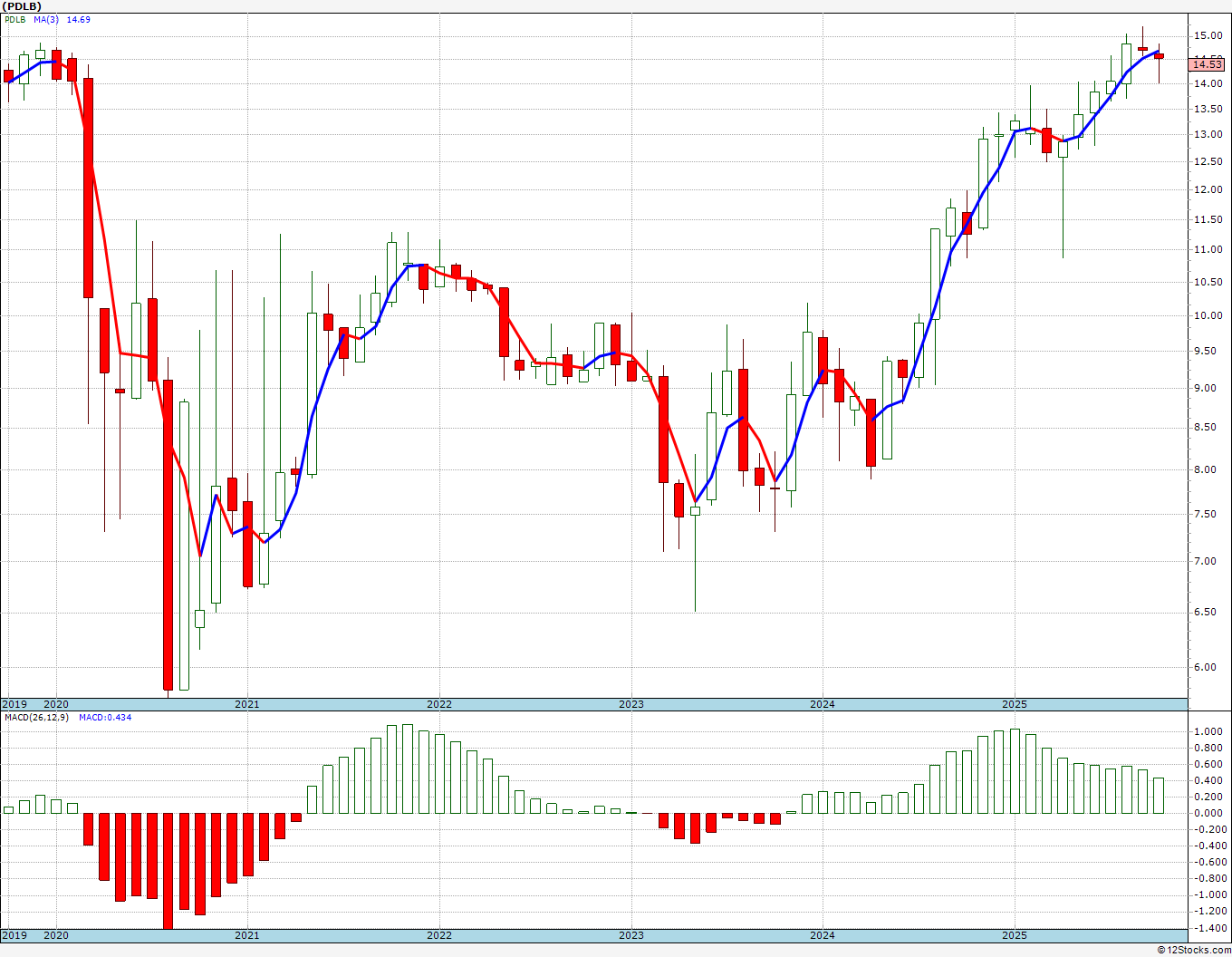This screenshot has width=1232, height=957.
Task: Click the 0.000 MACD axis label
Action: (1208, 813)
